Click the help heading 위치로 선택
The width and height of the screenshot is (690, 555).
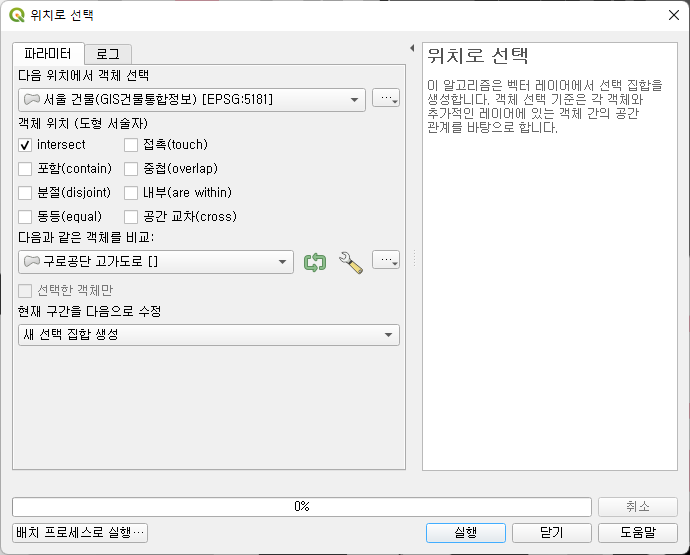tap(477, 56)
